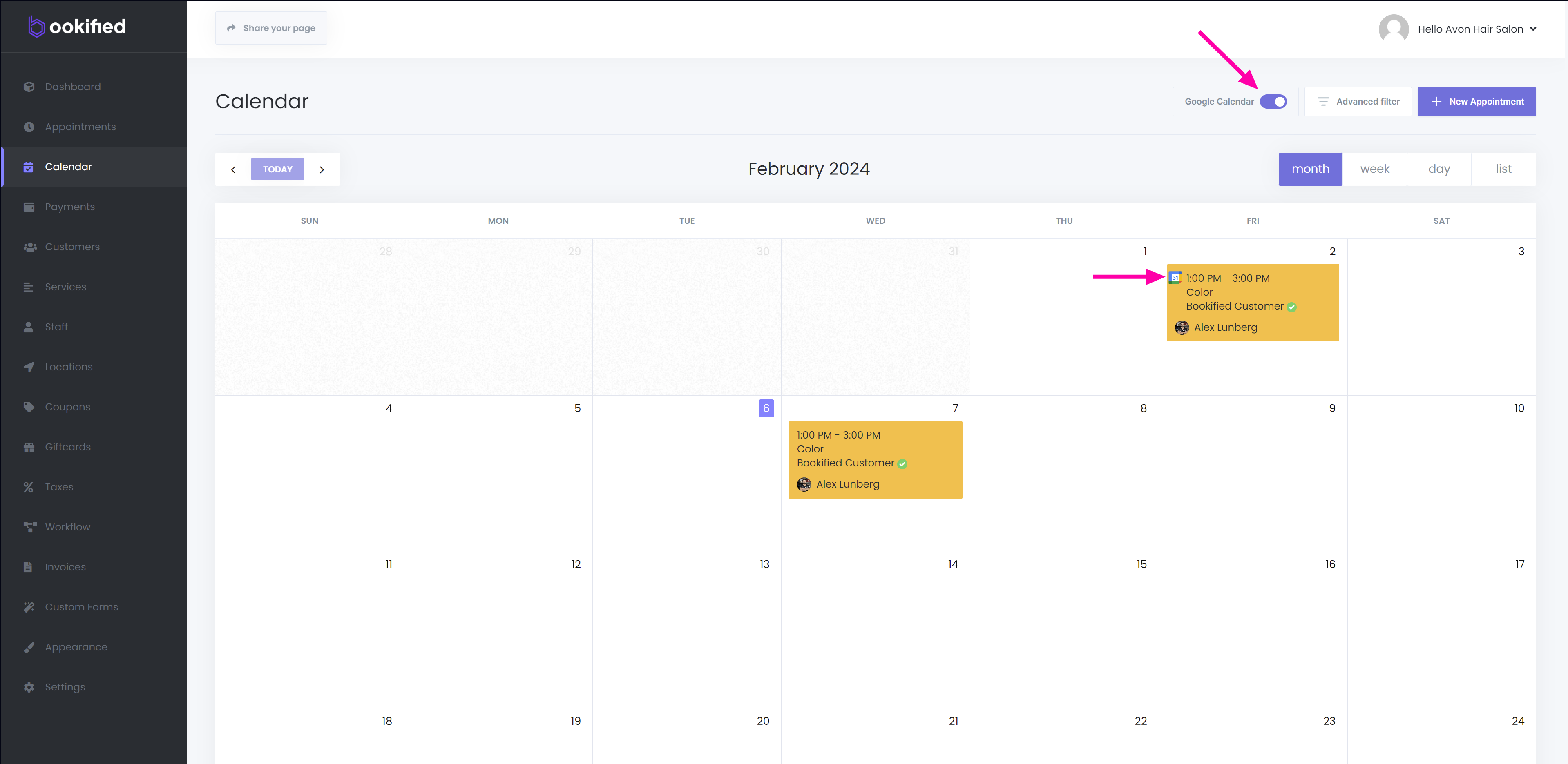The width and height of the screenshot is (1568, 764).
Task: Click the TODAY button
Action: (277, 170)
